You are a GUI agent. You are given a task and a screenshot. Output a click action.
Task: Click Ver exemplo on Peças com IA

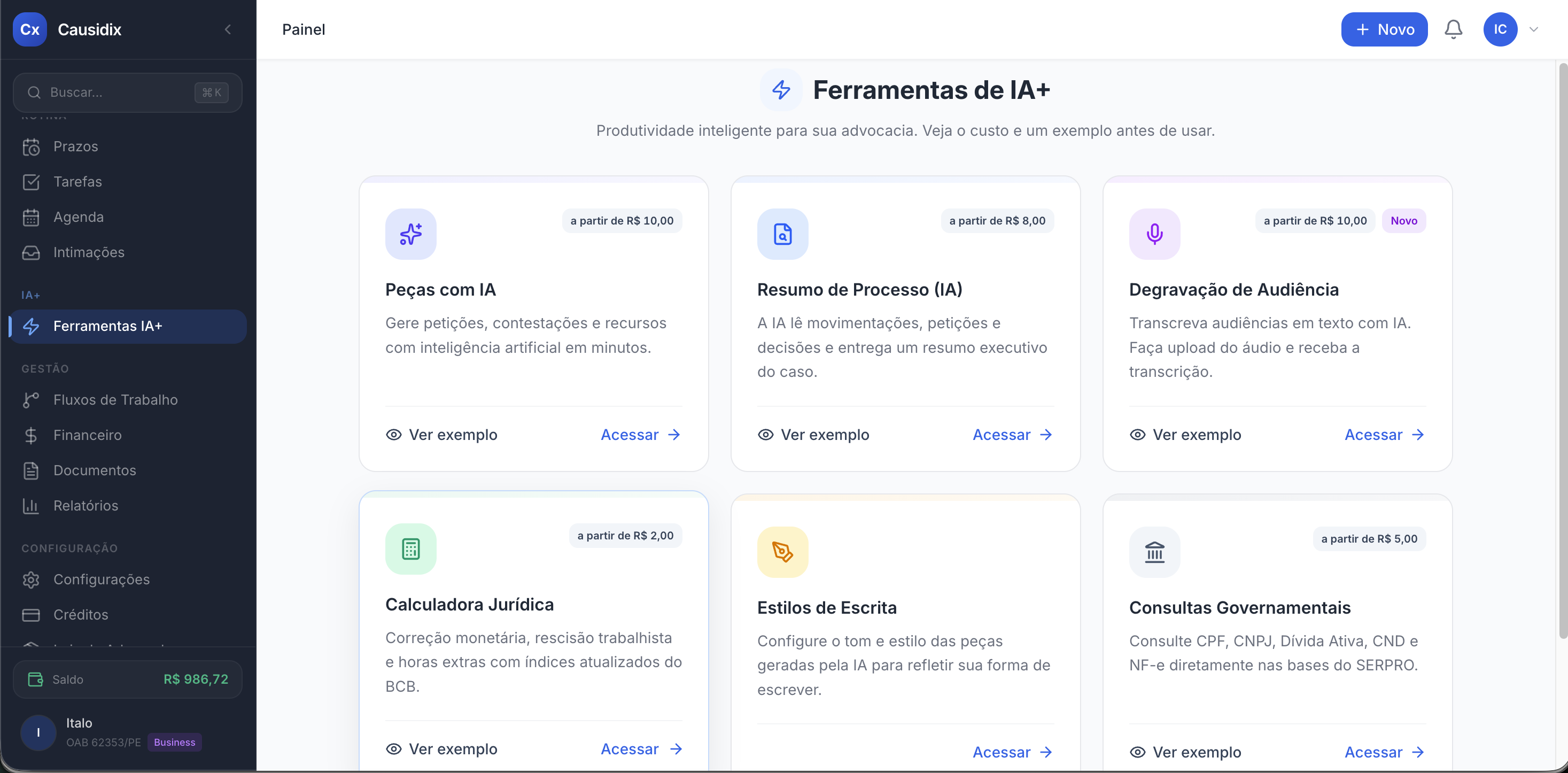(x=441, y=435)
